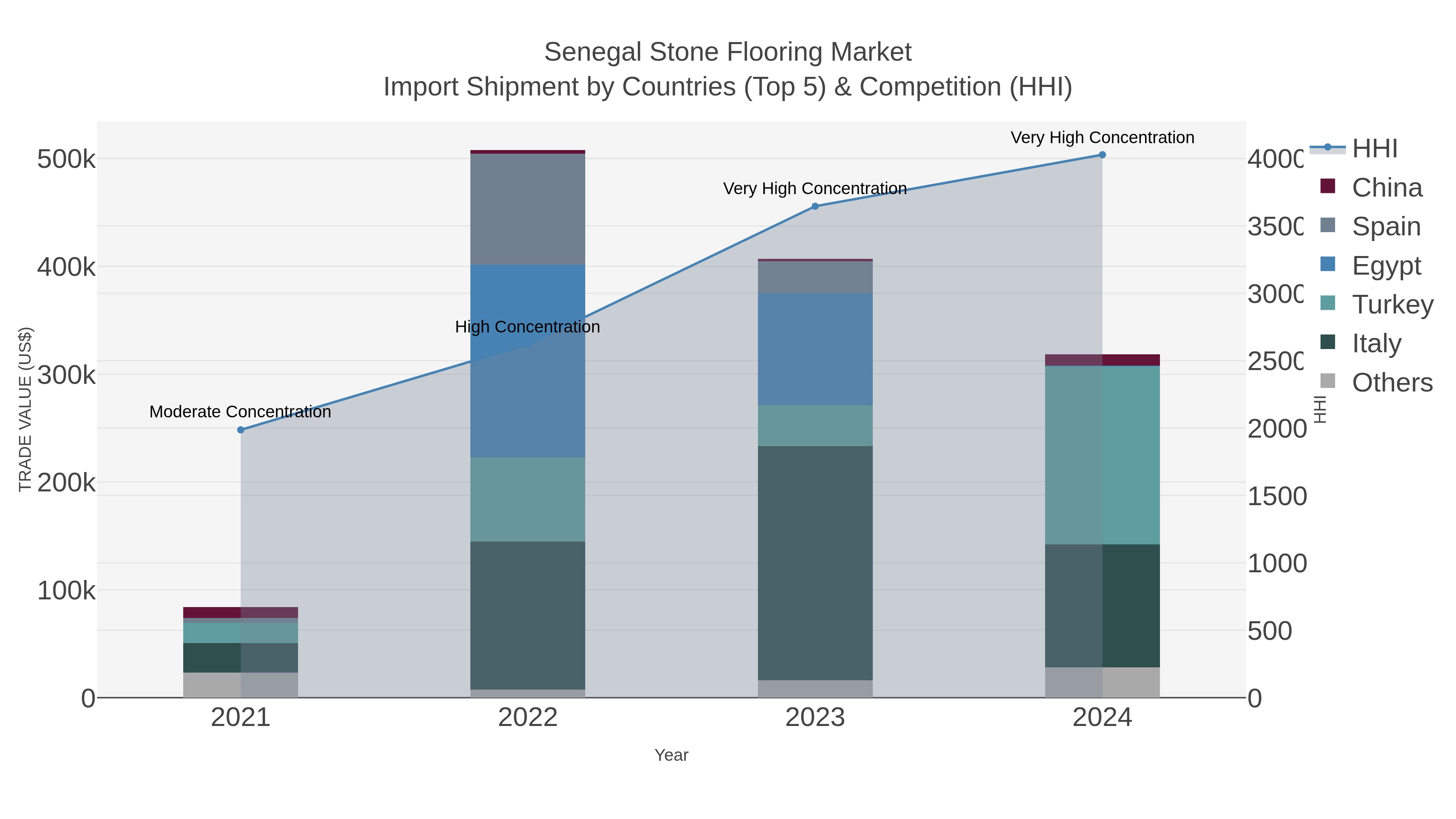Click the Spain gray-blue legend swatch

(1328, 225)
